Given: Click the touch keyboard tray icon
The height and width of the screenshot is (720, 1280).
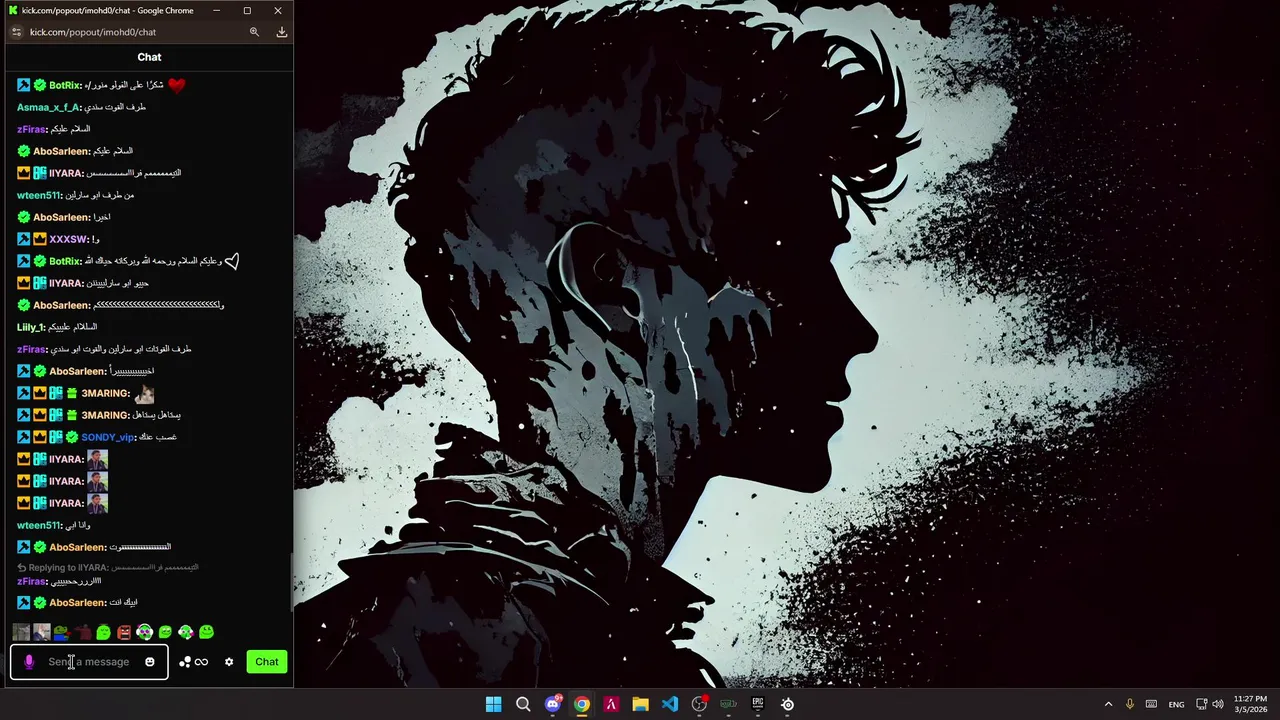Looking at the screenshot, I should [1151, 704].
